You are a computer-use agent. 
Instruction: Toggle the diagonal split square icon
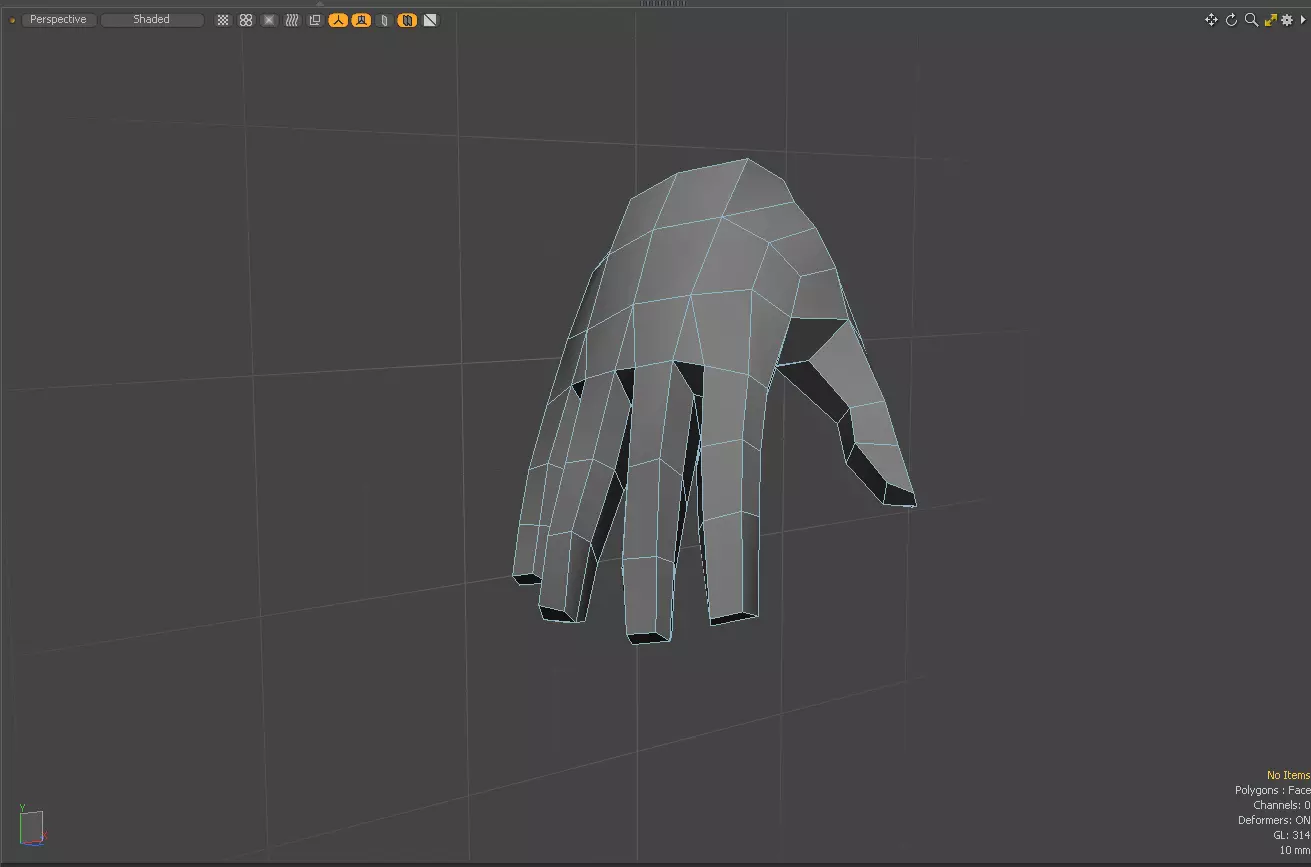click(x=430, y=20)
